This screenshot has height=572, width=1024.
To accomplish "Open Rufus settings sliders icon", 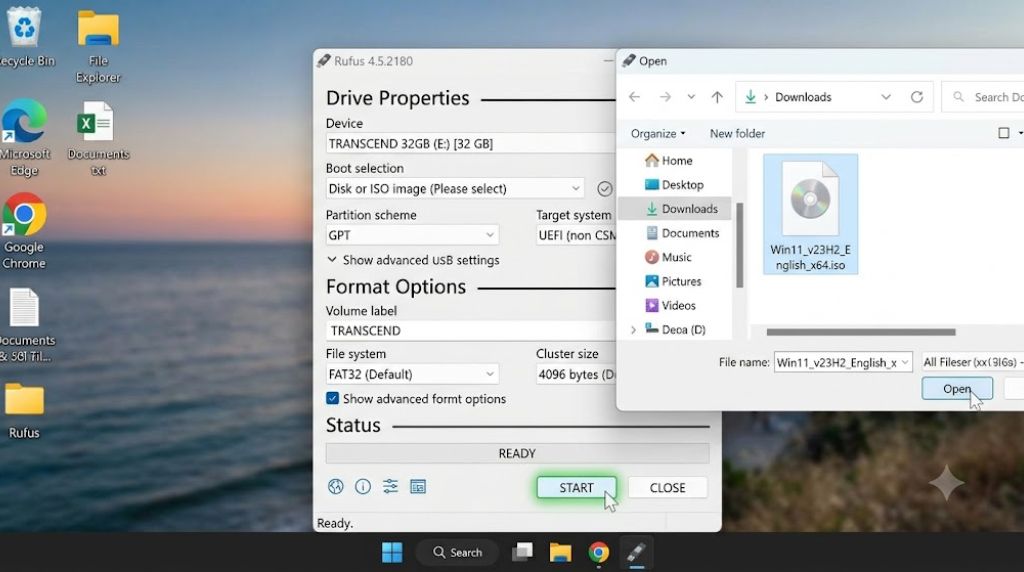I will pyautogui.click(x=391, y=486).
